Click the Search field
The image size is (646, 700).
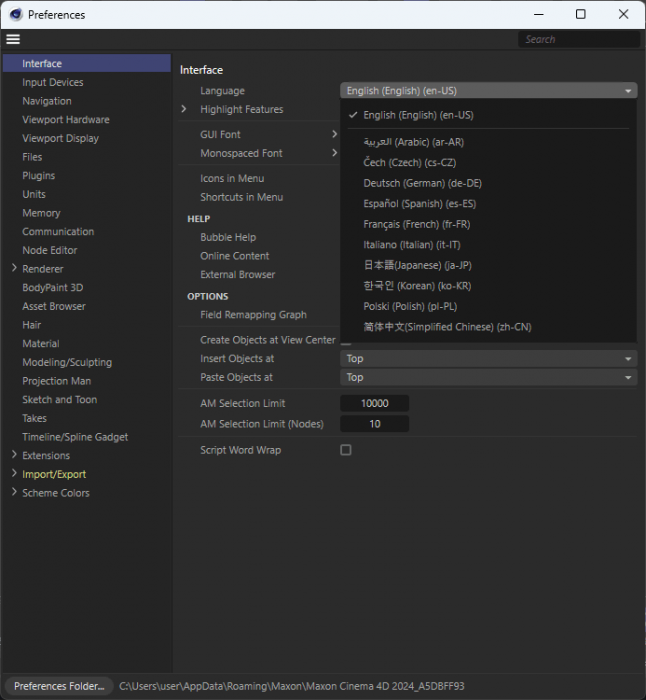click(x=579, y=39)
